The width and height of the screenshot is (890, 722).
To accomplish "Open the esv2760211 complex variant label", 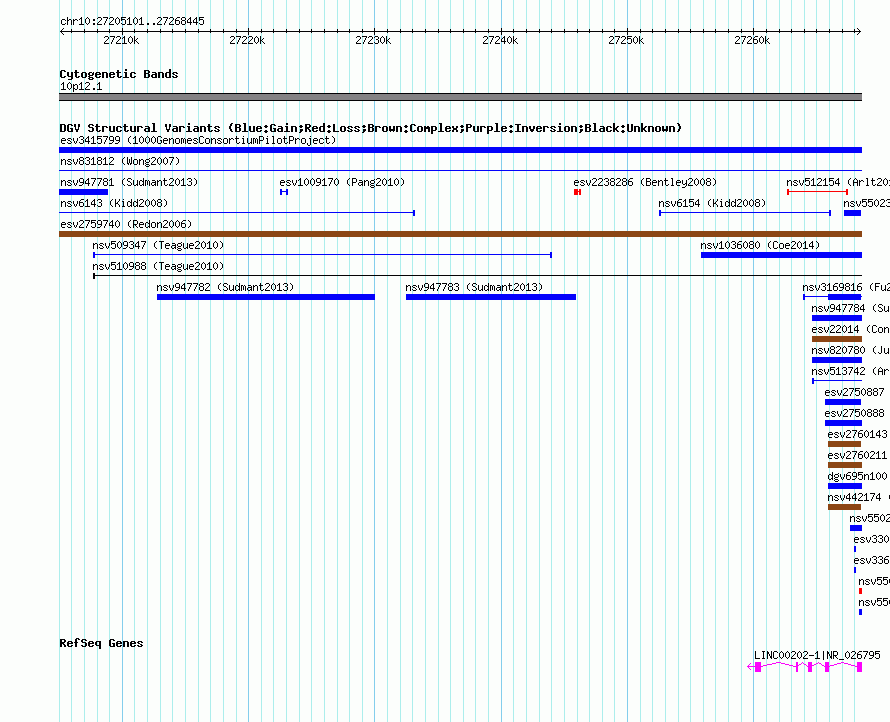I will (x=857, y=455).
